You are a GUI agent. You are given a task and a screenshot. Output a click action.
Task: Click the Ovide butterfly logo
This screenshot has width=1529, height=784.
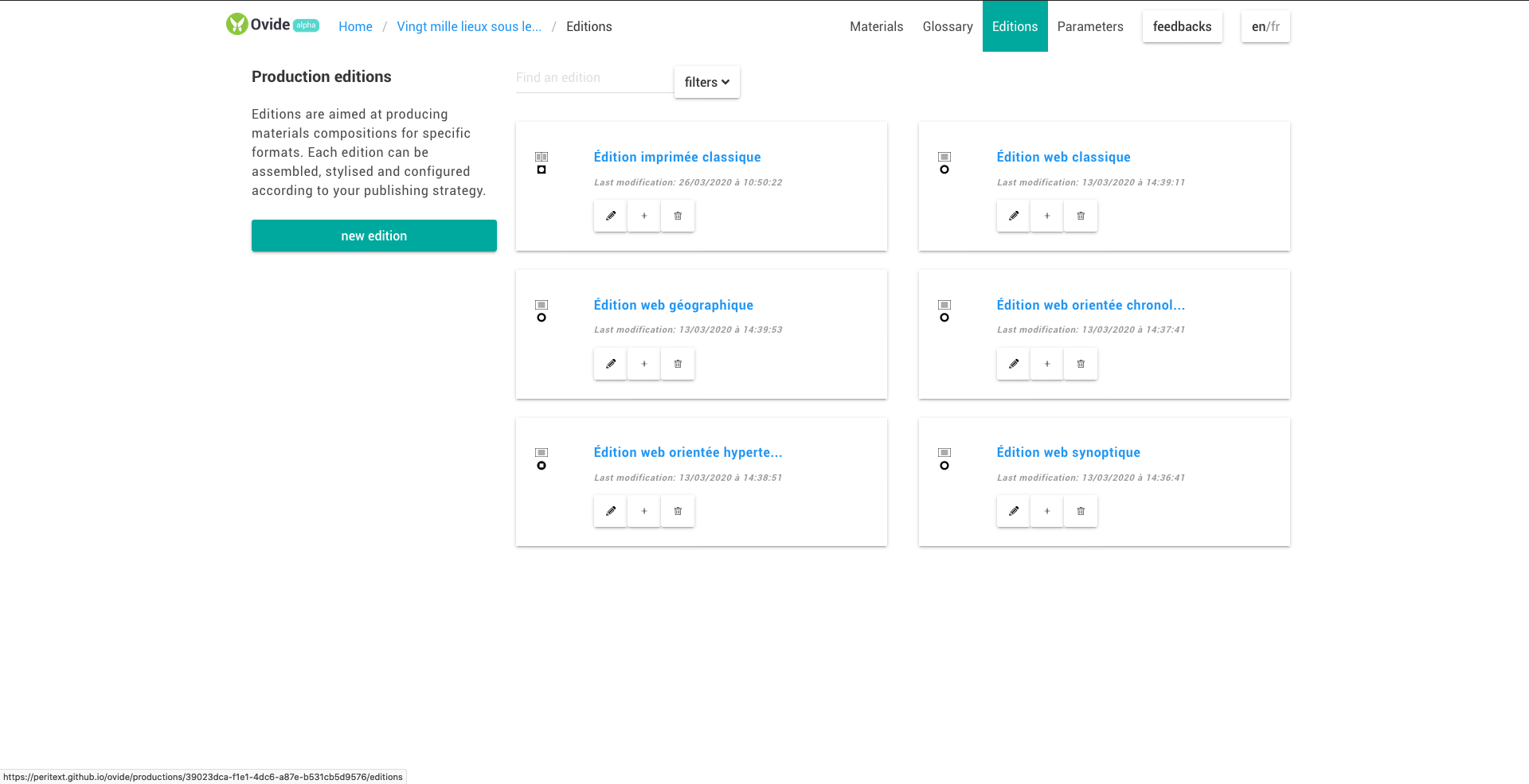pos(237,24)
